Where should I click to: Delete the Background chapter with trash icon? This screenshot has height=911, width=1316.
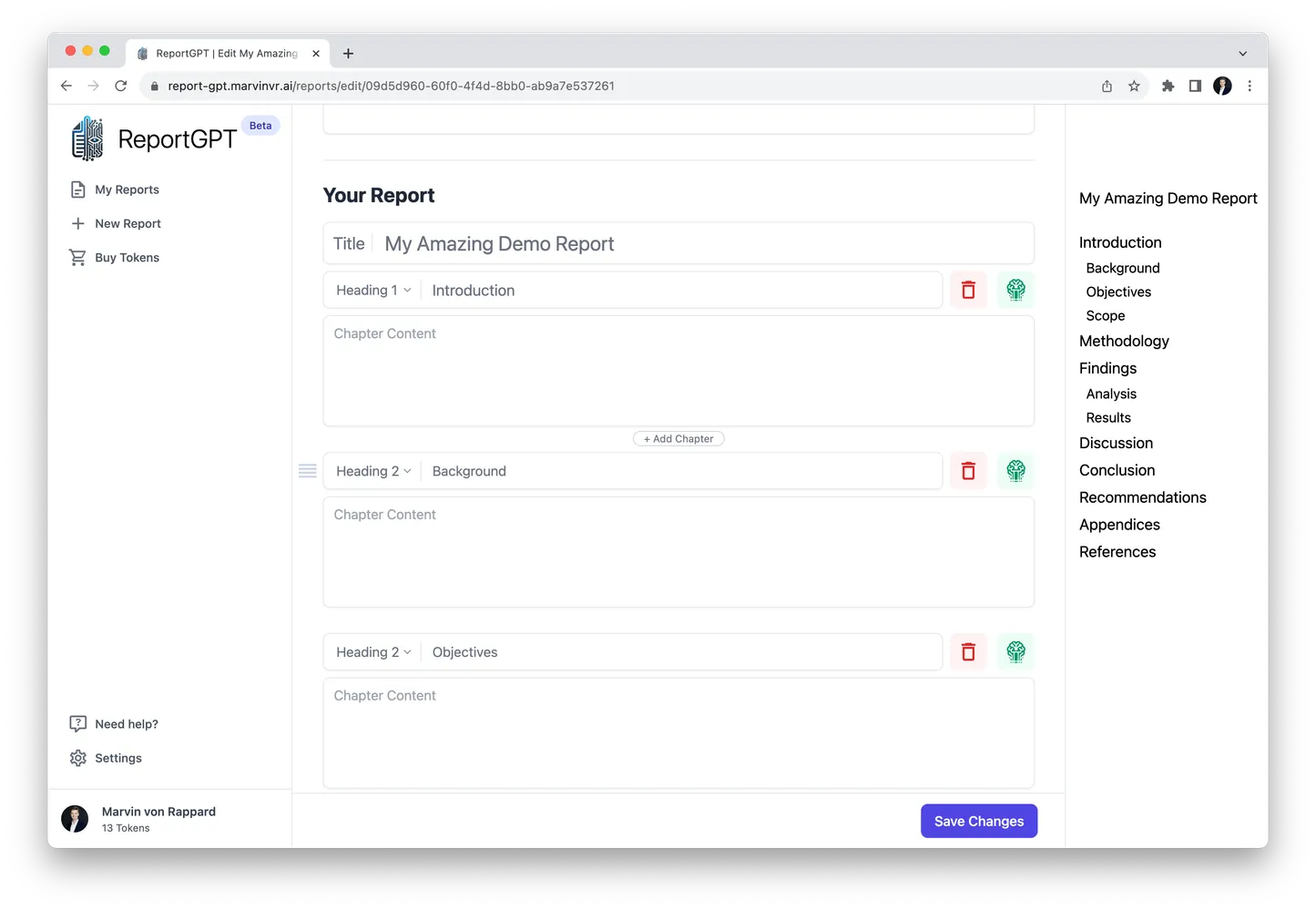click(968, 471)
